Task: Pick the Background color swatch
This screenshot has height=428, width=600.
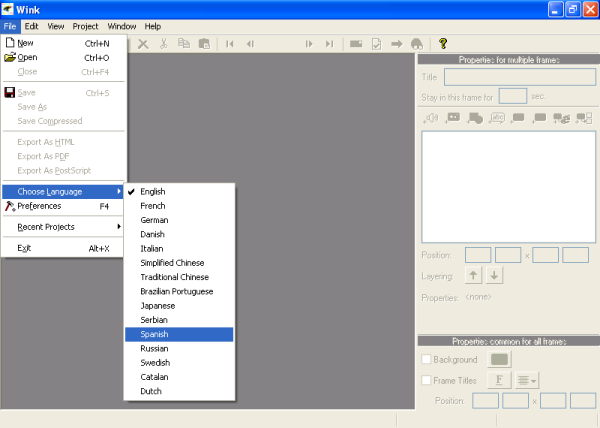Action: coord(498,359)
